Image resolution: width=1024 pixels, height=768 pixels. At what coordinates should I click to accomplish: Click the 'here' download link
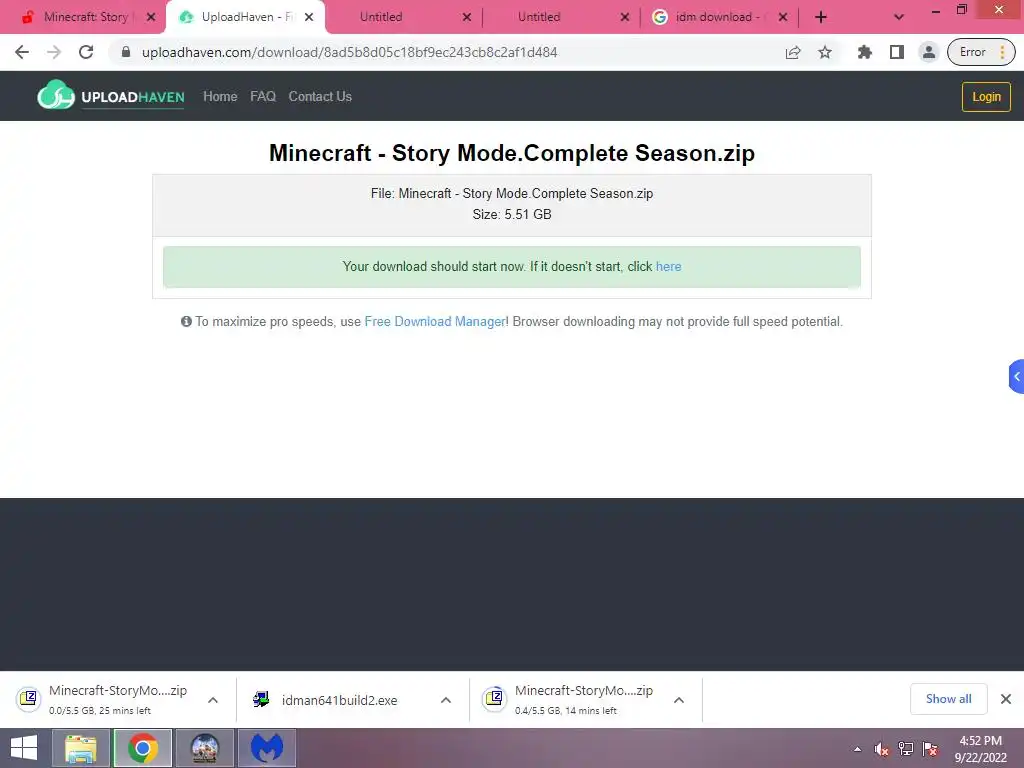[x=668, y=266]
